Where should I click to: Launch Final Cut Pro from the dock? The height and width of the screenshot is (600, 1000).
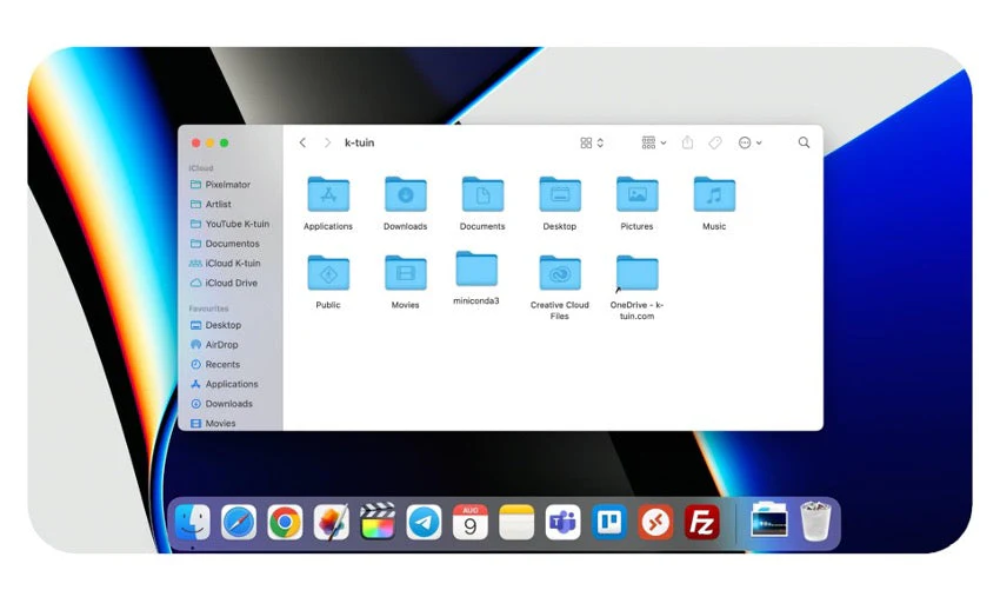(x=378, y=522)
